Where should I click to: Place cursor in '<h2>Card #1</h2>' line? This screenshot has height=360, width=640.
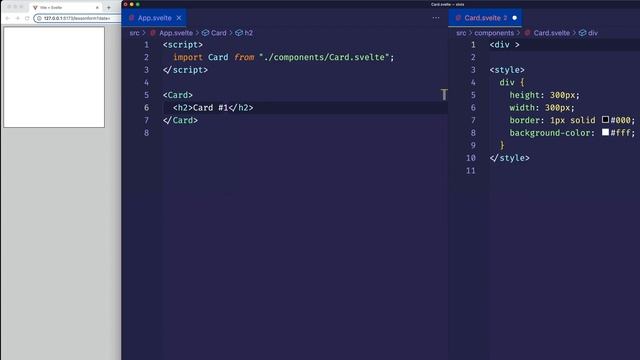[x=213, y=108]
